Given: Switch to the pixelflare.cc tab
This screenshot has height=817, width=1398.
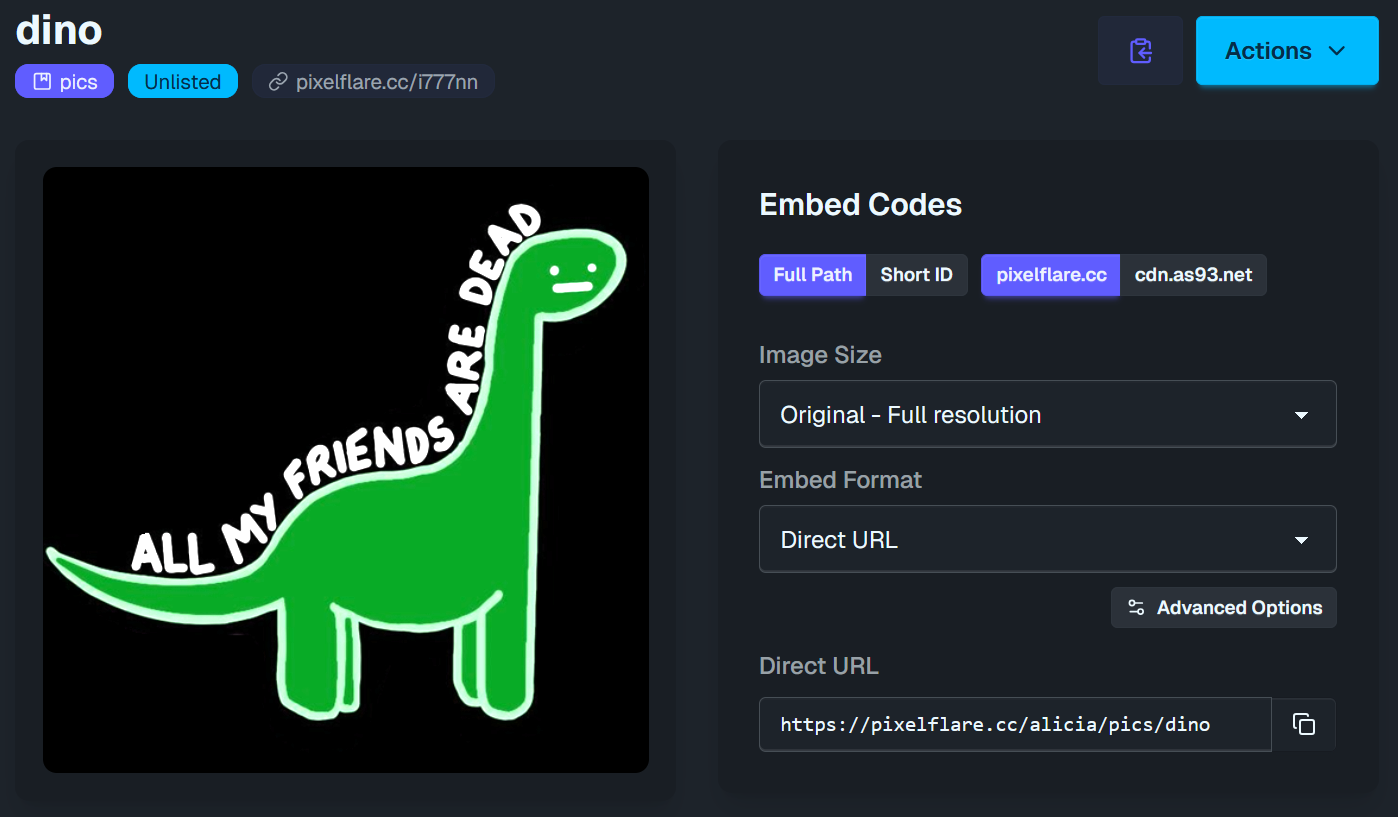Looking at the screenshot, I should [x=1050, y=275].
